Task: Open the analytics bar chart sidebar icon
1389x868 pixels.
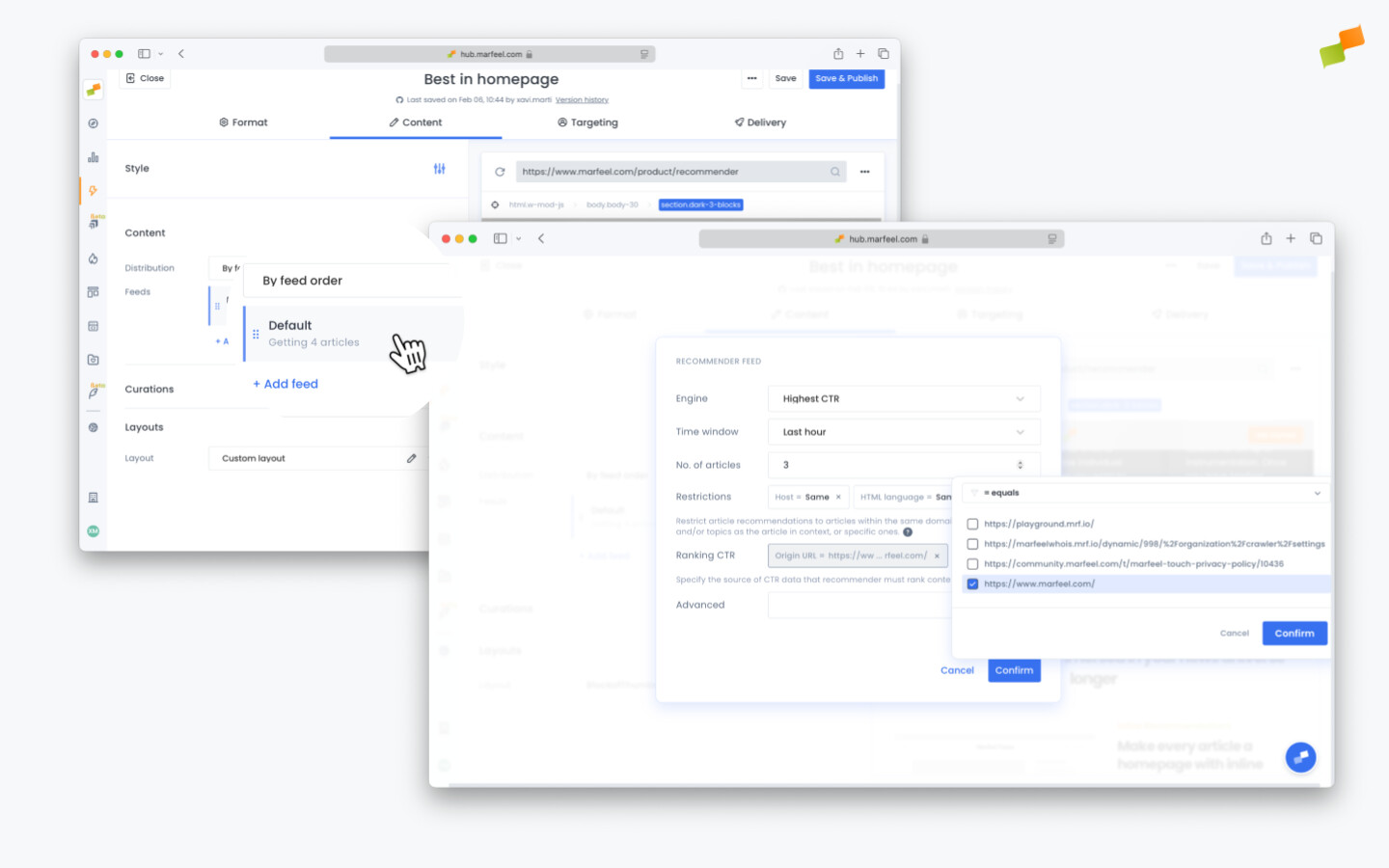Action: click(93, 155)
